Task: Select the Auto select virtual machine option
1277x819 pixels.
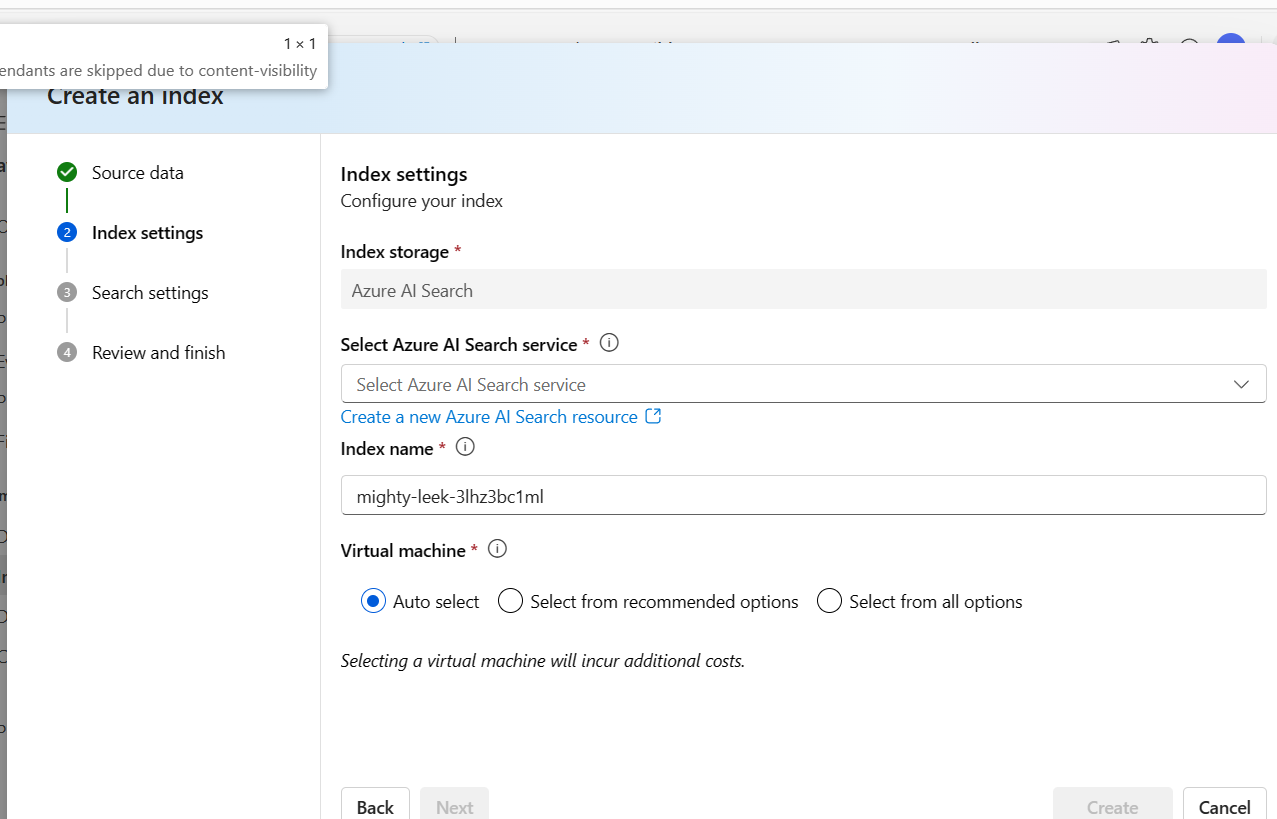Action: [371, 600]
